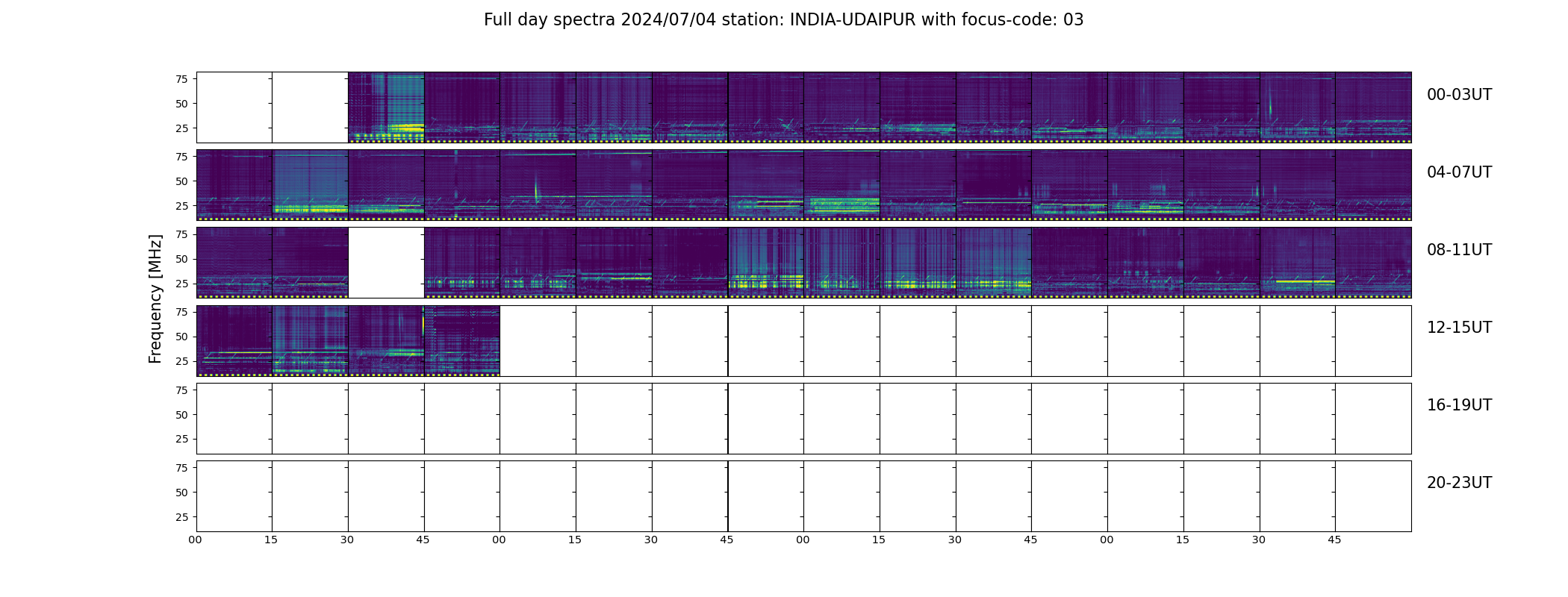Select the 11:30 spectrogram panel in 08-11UT row
1568x597 pixels.
(x=1297, y=263)
